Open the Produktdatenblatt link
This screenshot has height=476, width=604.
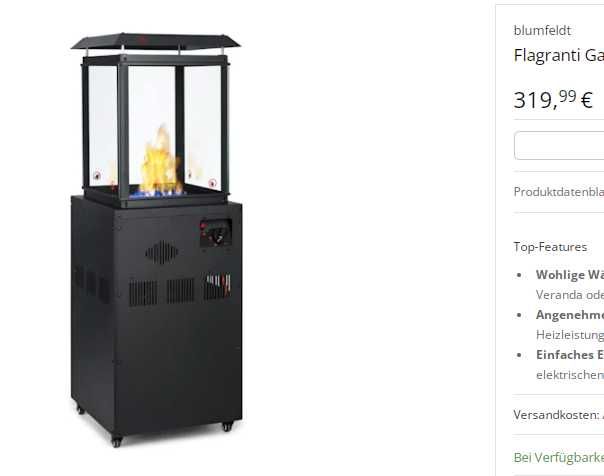pos(559,192)
